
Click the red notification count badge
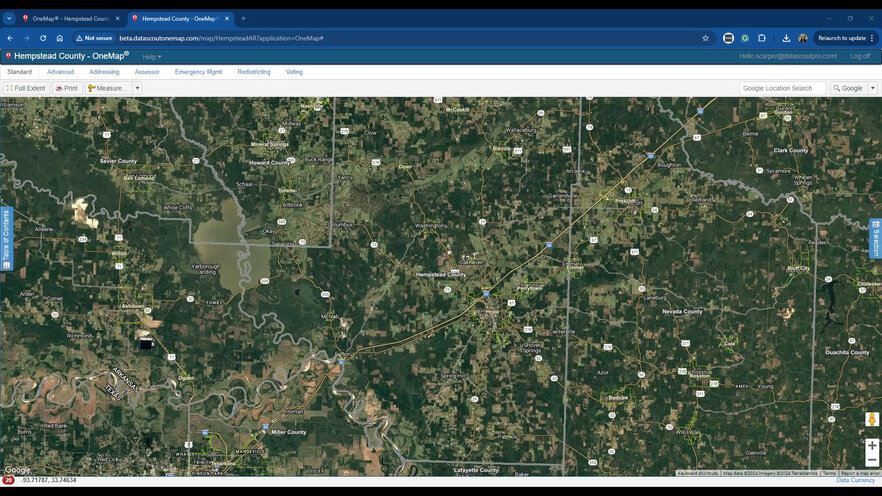(x=8, y=480)
